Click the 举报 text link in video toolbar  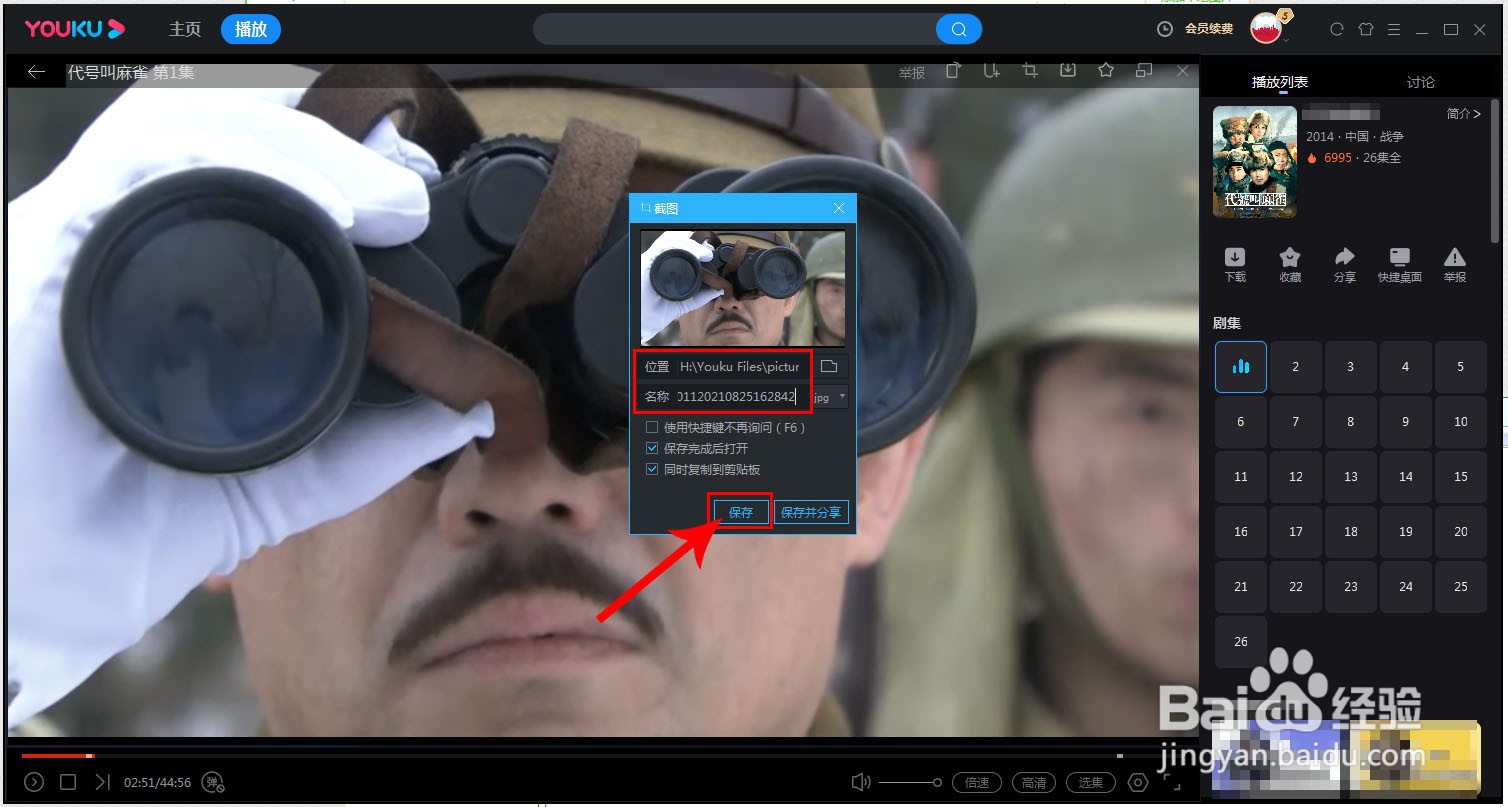coord(911,73)
